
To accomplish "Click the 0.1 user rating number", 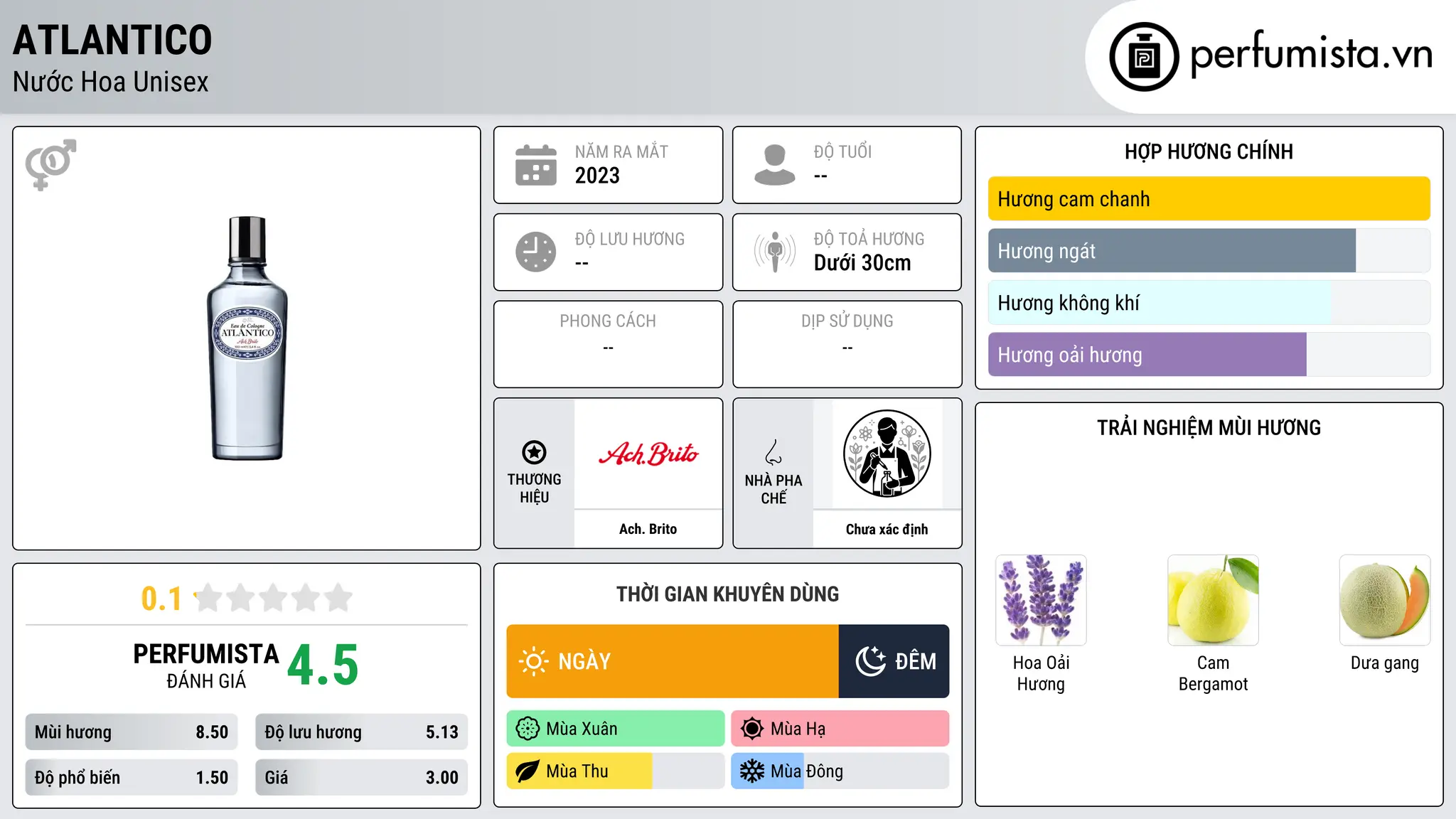I will [x=161, y=599].
